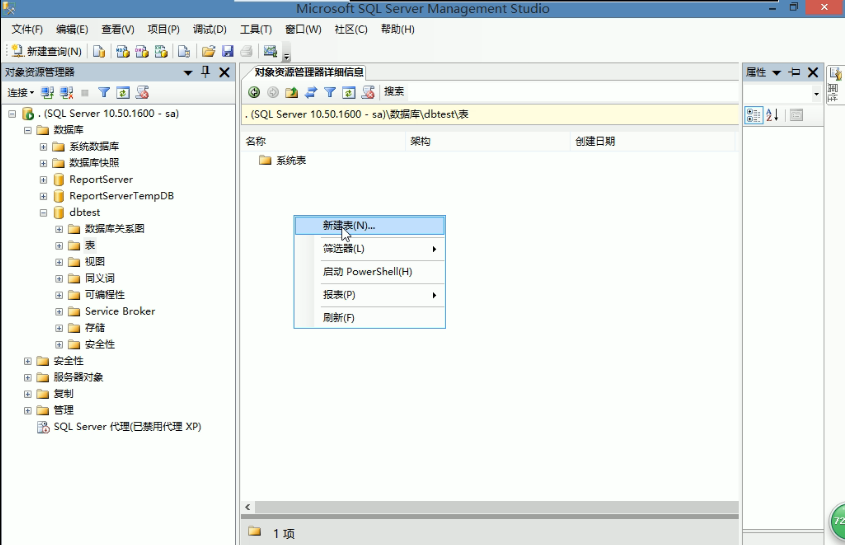Screen dimensions: 845x545
Task: Click the Activity Monitor icon in the main toolbar
Action: 270,51
